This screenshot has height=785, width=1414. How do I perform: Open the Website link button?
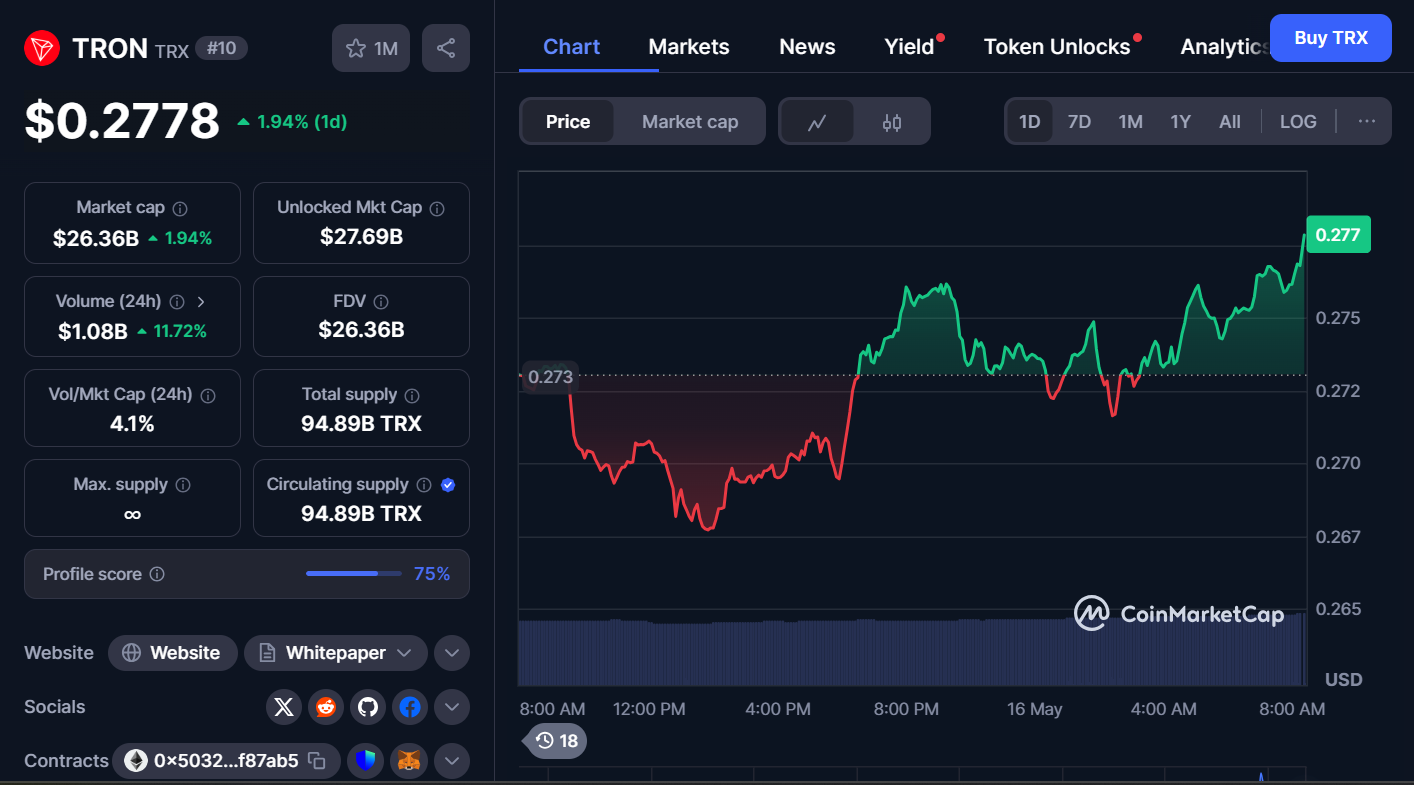click(x=172, y=653)
